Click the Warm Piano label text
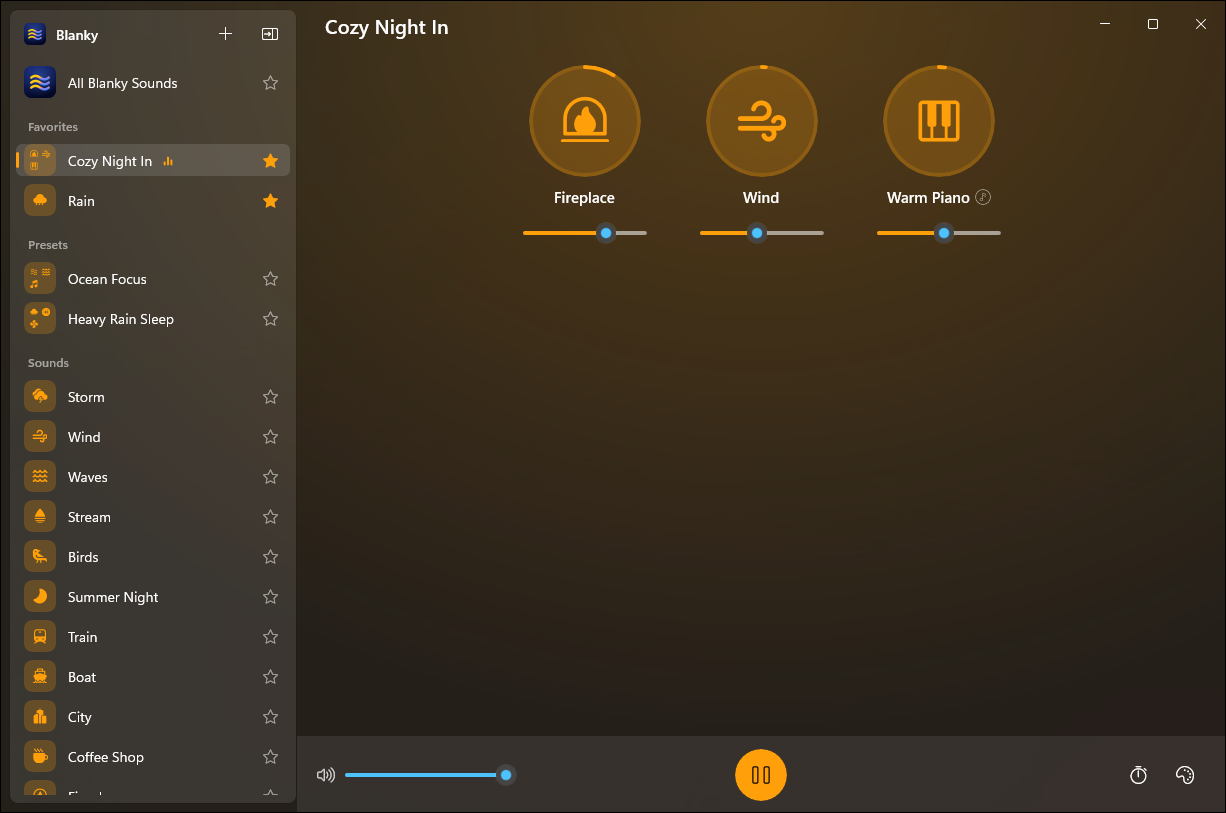The image size is (1226, 813). (928, 198)
